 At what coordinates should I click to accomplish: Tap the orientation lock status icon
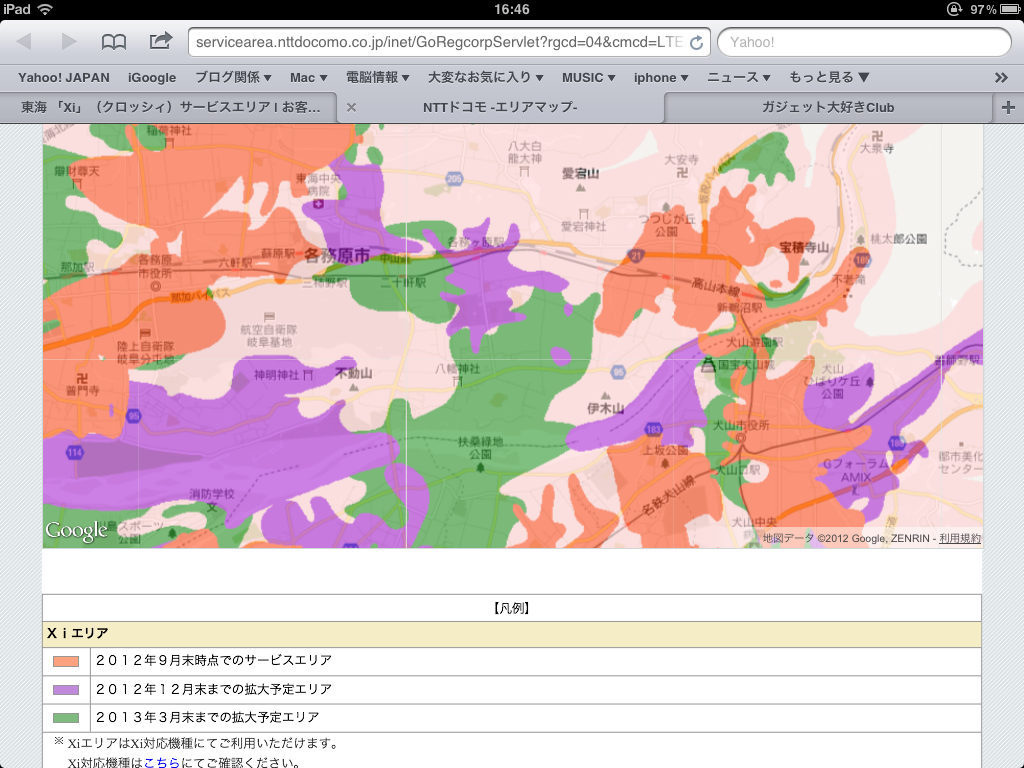[954, 9]
